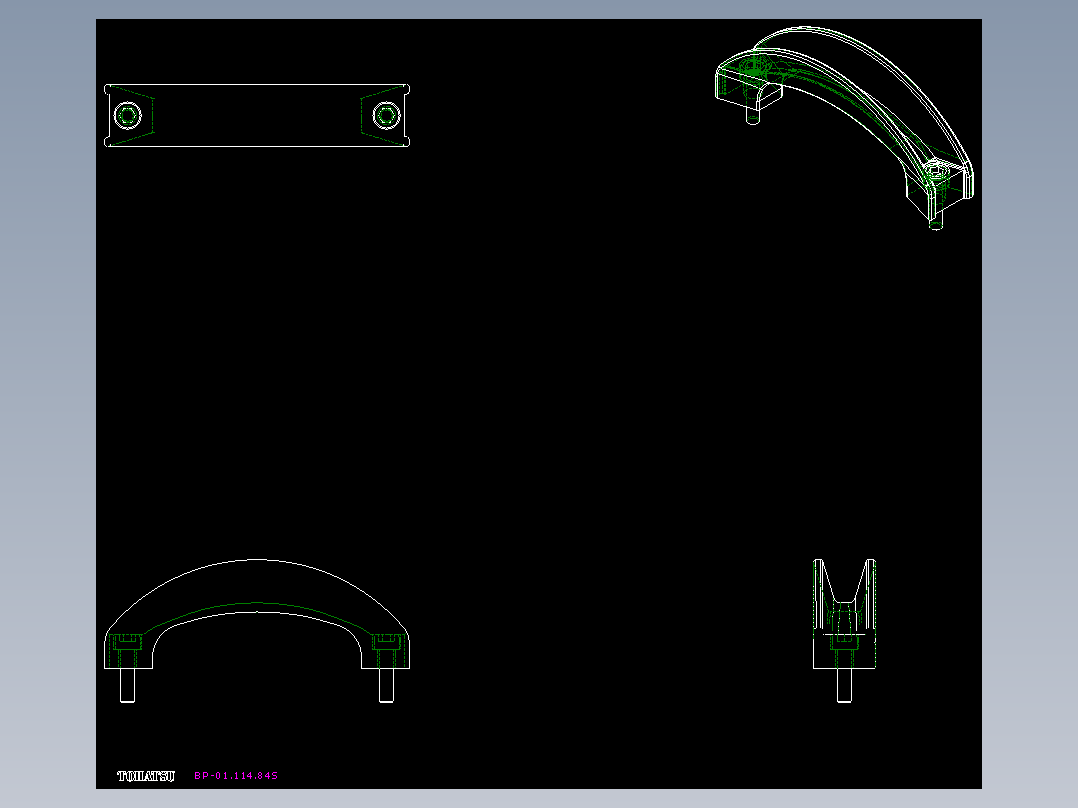The image size is (1078, 808).
Task: Pick the right hex bolt in top view
Action: (386, 116)
